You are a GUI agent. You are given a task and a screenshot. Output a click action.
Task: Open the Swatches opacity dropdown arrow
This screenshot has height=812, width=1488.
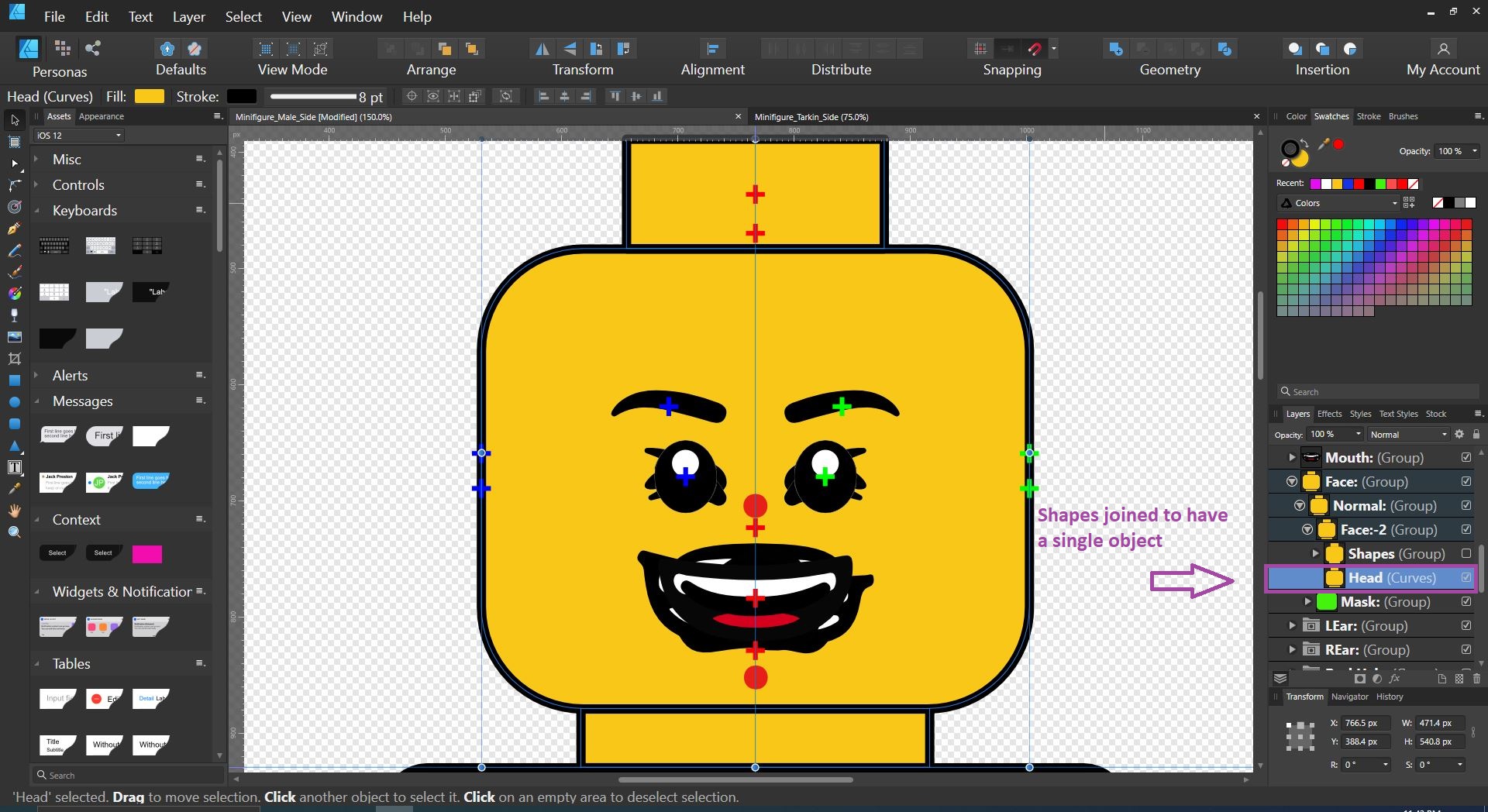(1474, 151)
